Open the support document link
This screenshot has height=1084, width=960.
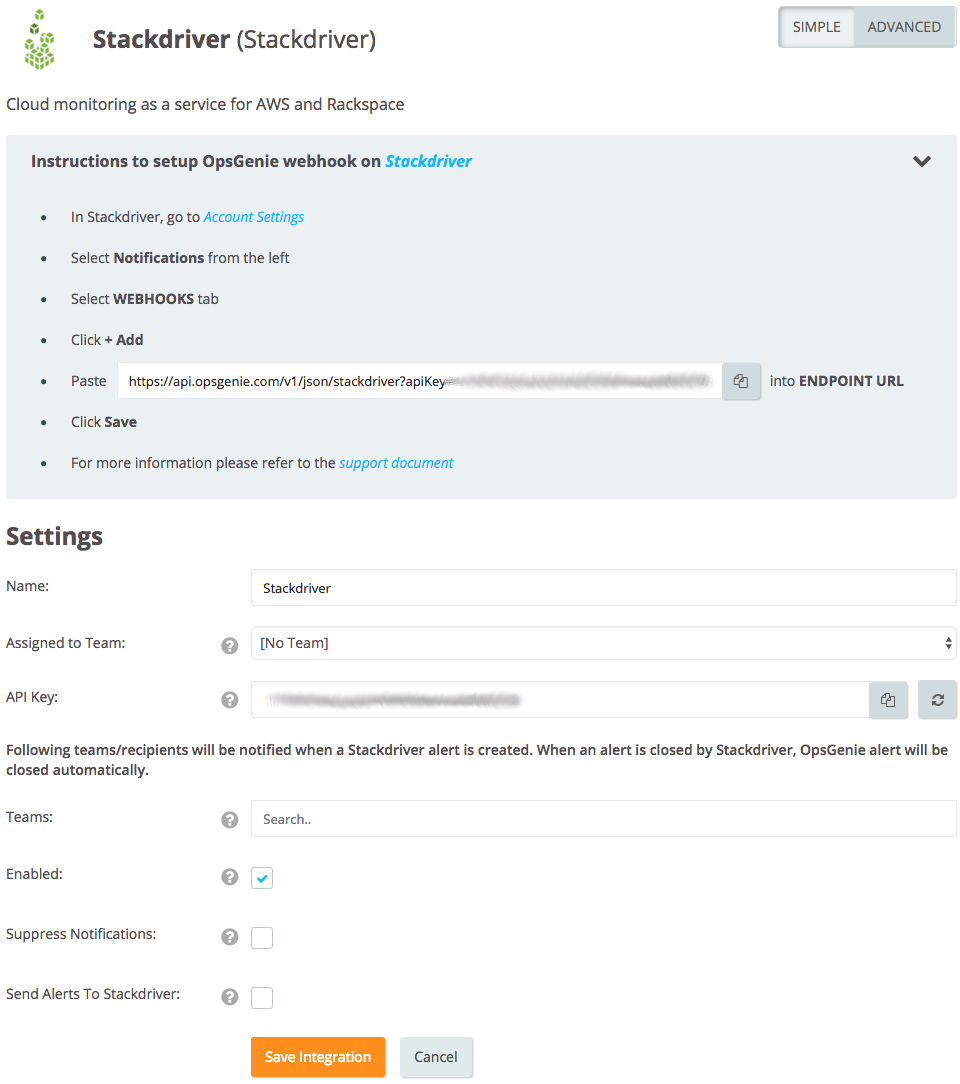pyautogui.click(x=396, y=462)
